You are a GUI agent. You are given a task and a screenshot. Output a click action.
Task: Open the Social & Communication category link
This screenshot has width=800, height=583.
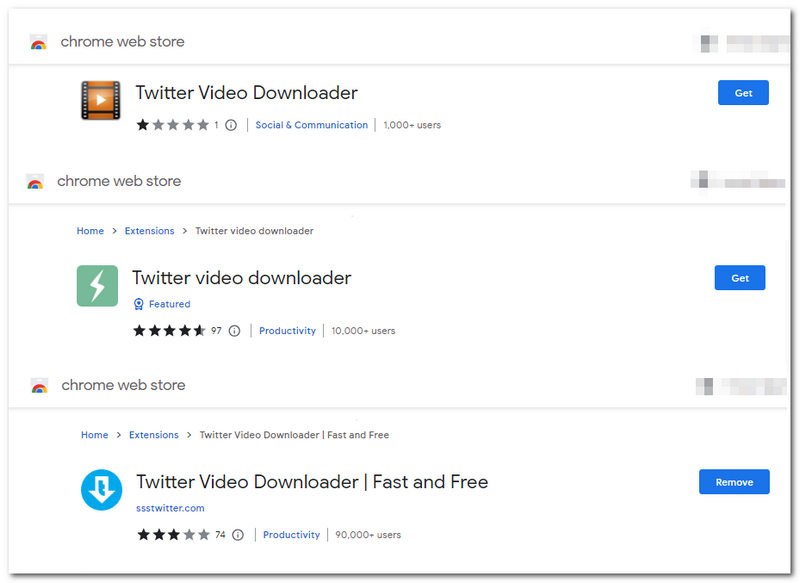311,125
